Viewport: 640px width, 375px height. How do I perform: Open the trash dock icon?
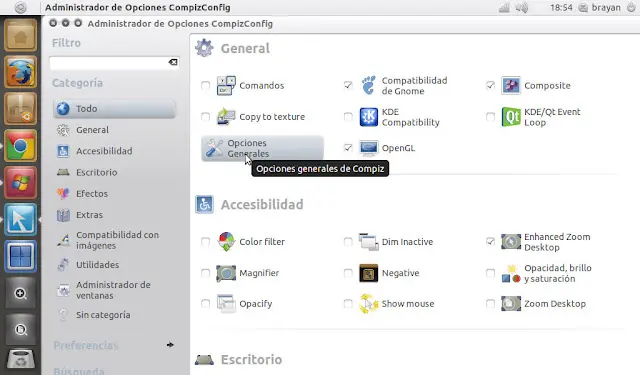(x=20, y=360)
